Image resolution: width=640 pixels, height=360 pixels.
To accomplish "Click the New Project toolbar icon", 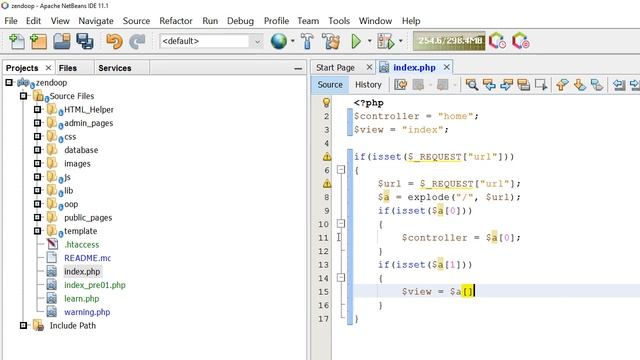I will 38,41.
